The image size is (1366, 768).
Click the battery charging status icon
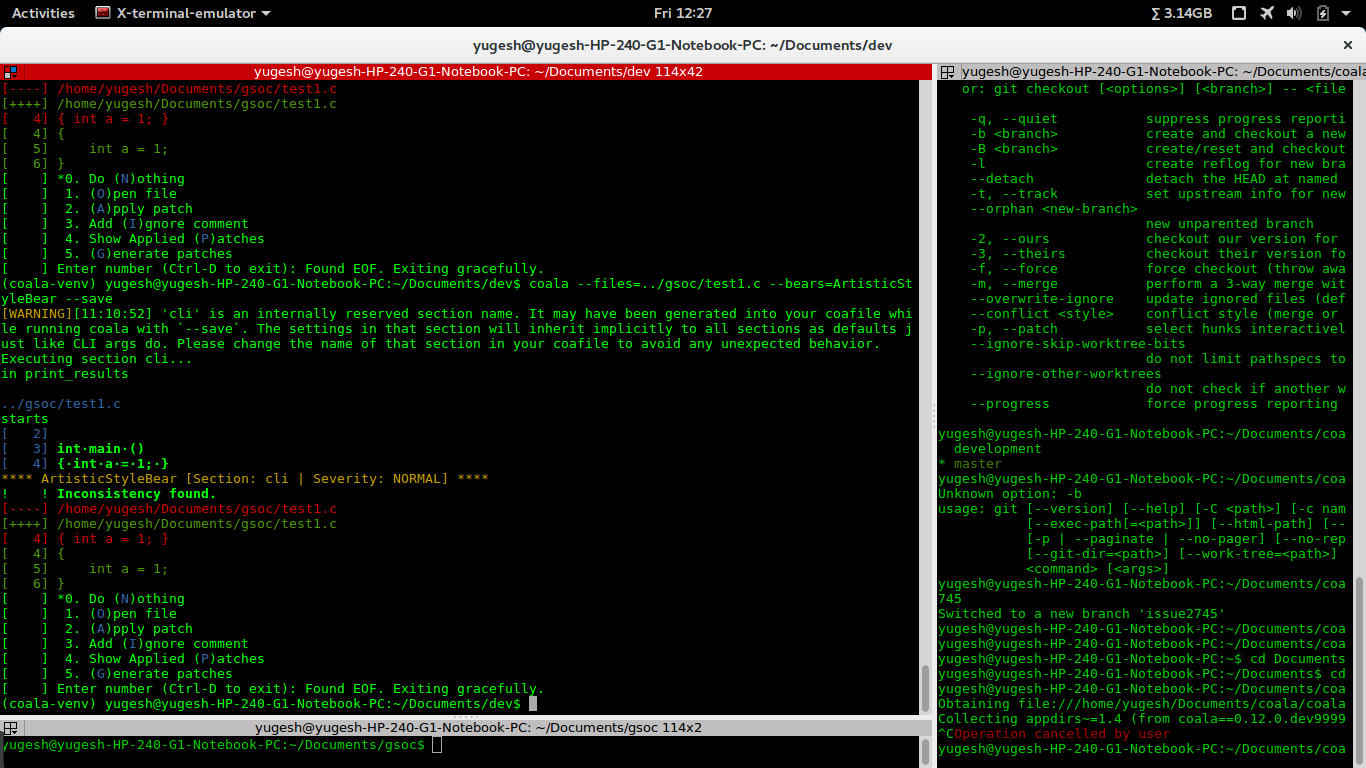click(1323, 13)
